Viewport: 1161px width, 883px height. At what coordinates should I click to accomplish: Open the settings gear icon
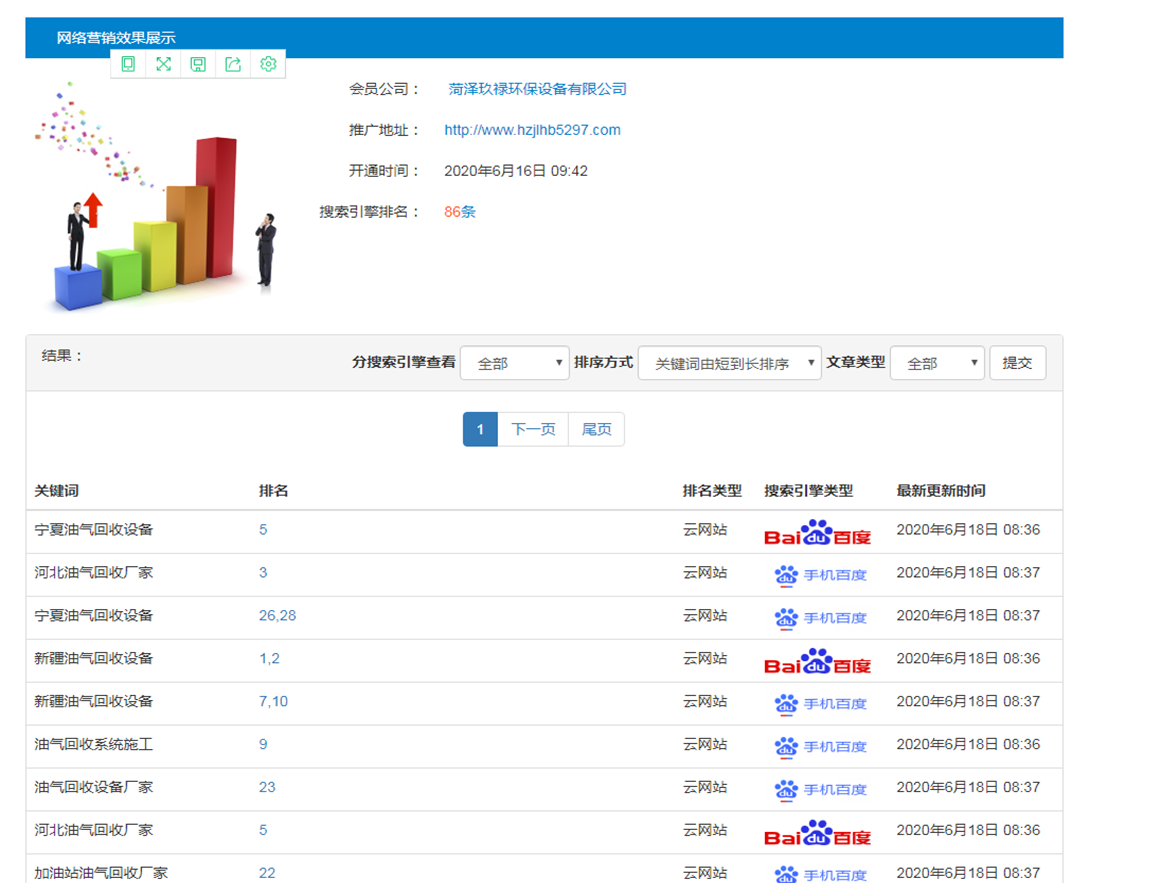point(268,64)
